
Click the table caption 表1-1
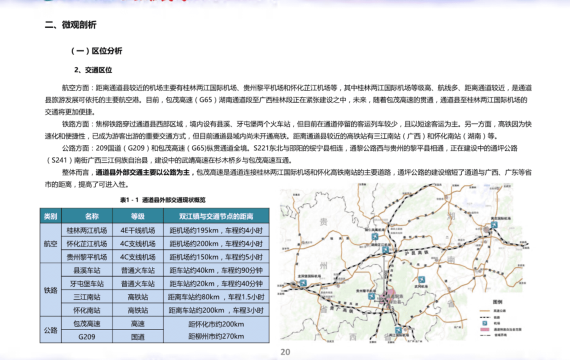click(x=162, y=200)
